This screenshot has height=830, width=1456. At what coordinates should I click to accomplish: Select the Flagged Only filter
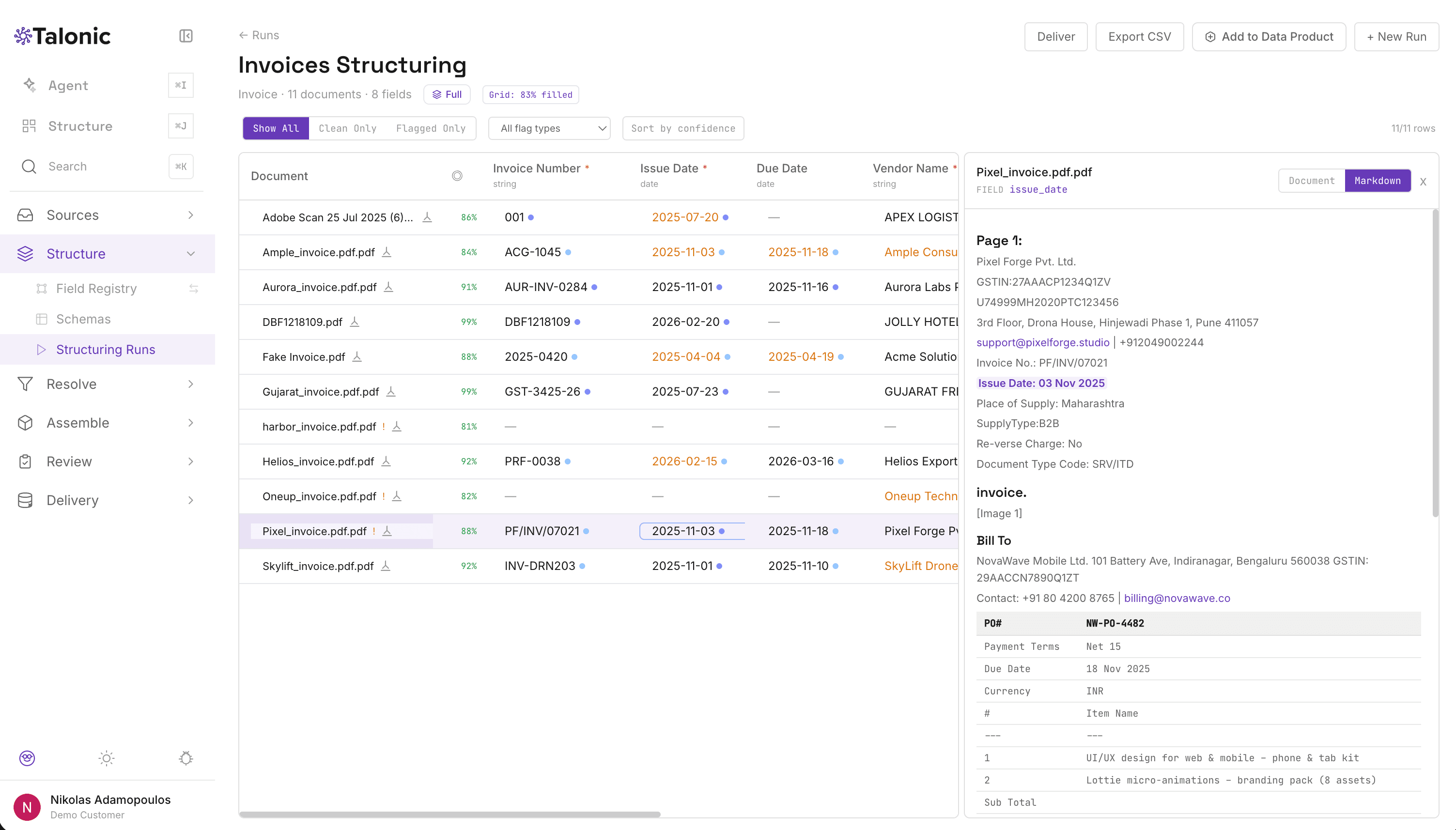pos(431,128)
